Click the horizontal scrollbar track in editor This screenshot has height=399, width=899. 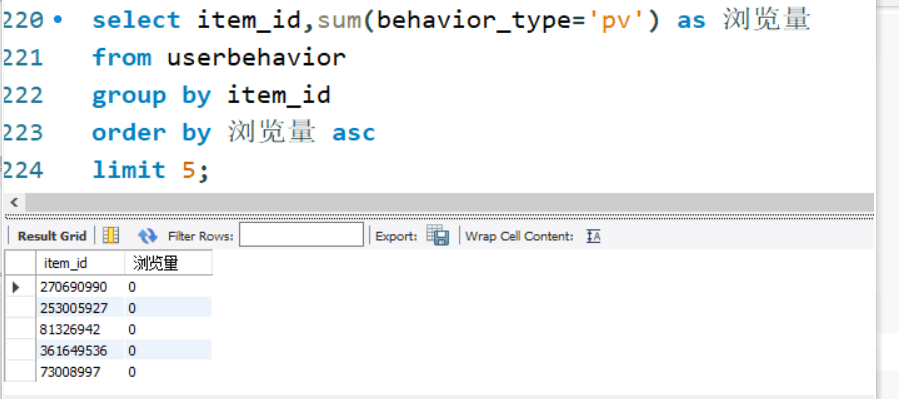449,202
